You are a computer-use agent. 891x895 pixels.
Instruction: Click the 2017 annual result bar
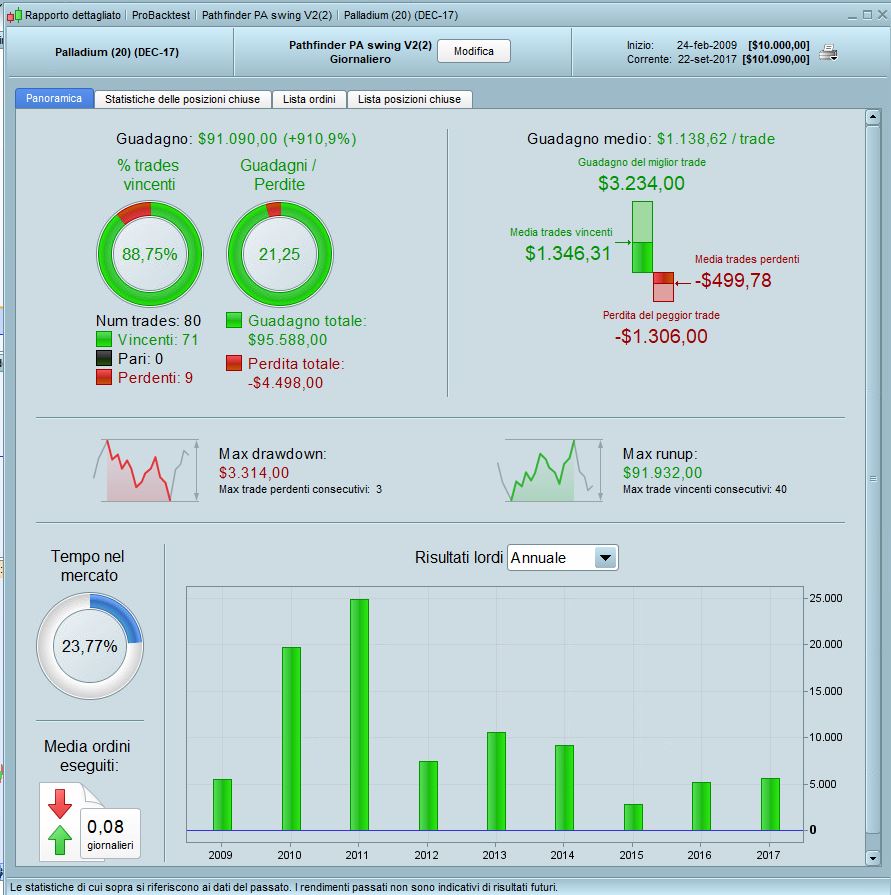(x=771, y=804)
